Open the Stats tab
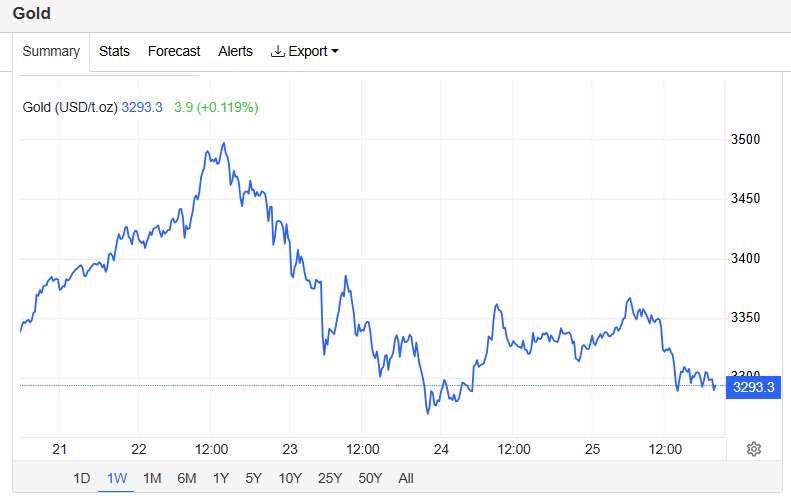 (x=114, y=51)
